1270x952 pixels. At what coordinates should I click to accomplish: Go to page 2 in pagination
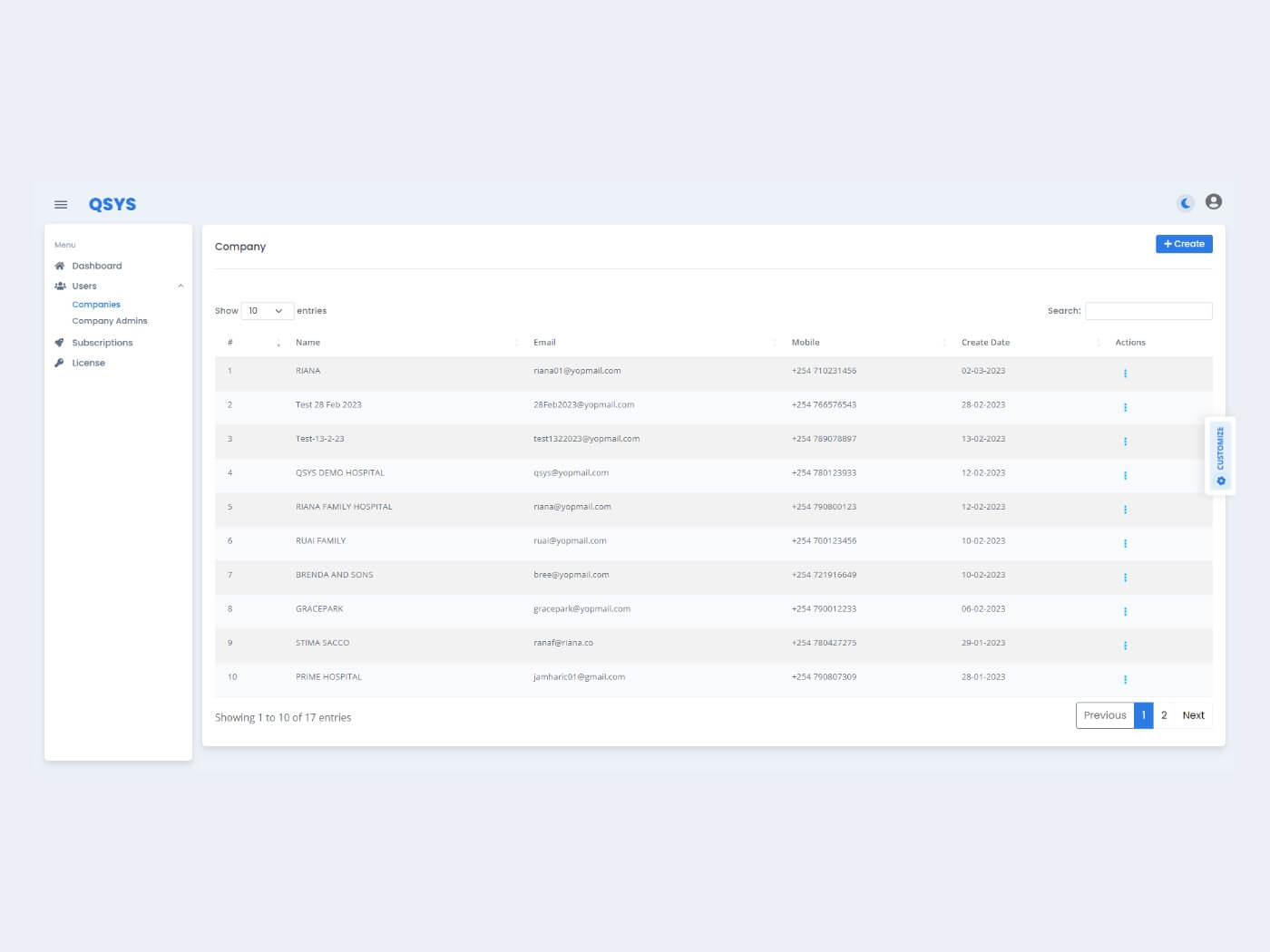1164,715
